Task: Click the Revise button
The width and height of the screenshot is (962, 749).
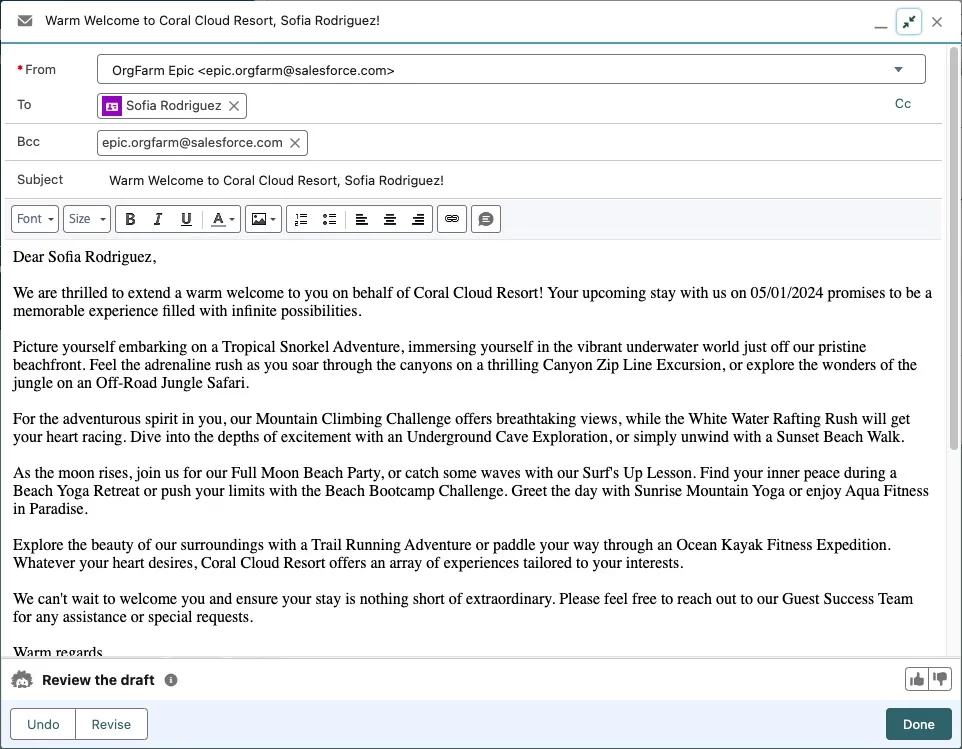Action: (111, 724)
